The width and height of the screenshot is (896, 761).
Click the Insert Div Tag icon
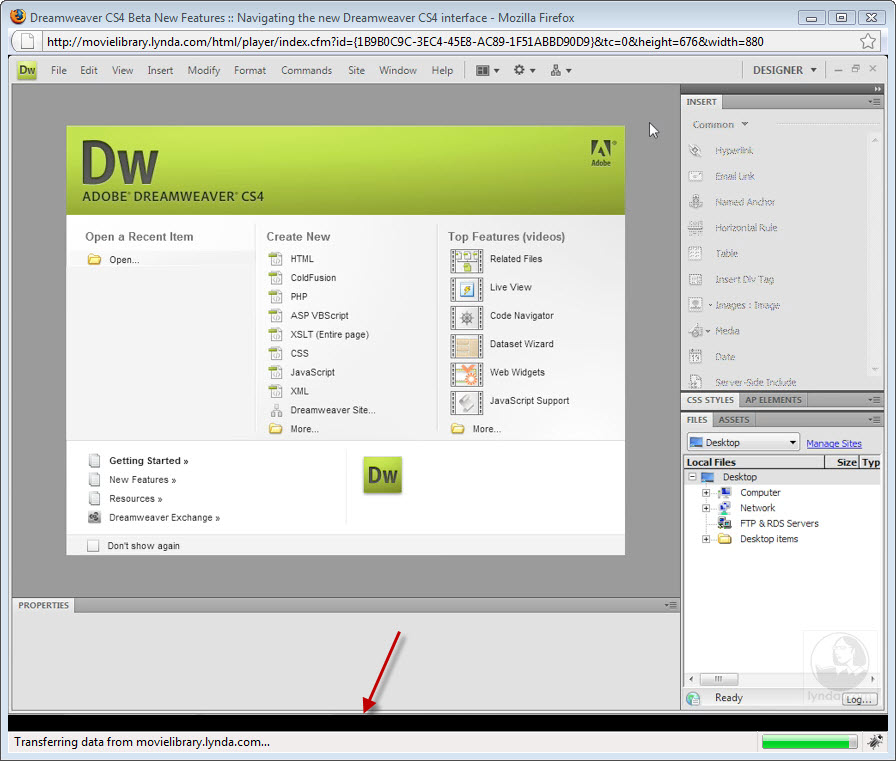coord(695,279)
